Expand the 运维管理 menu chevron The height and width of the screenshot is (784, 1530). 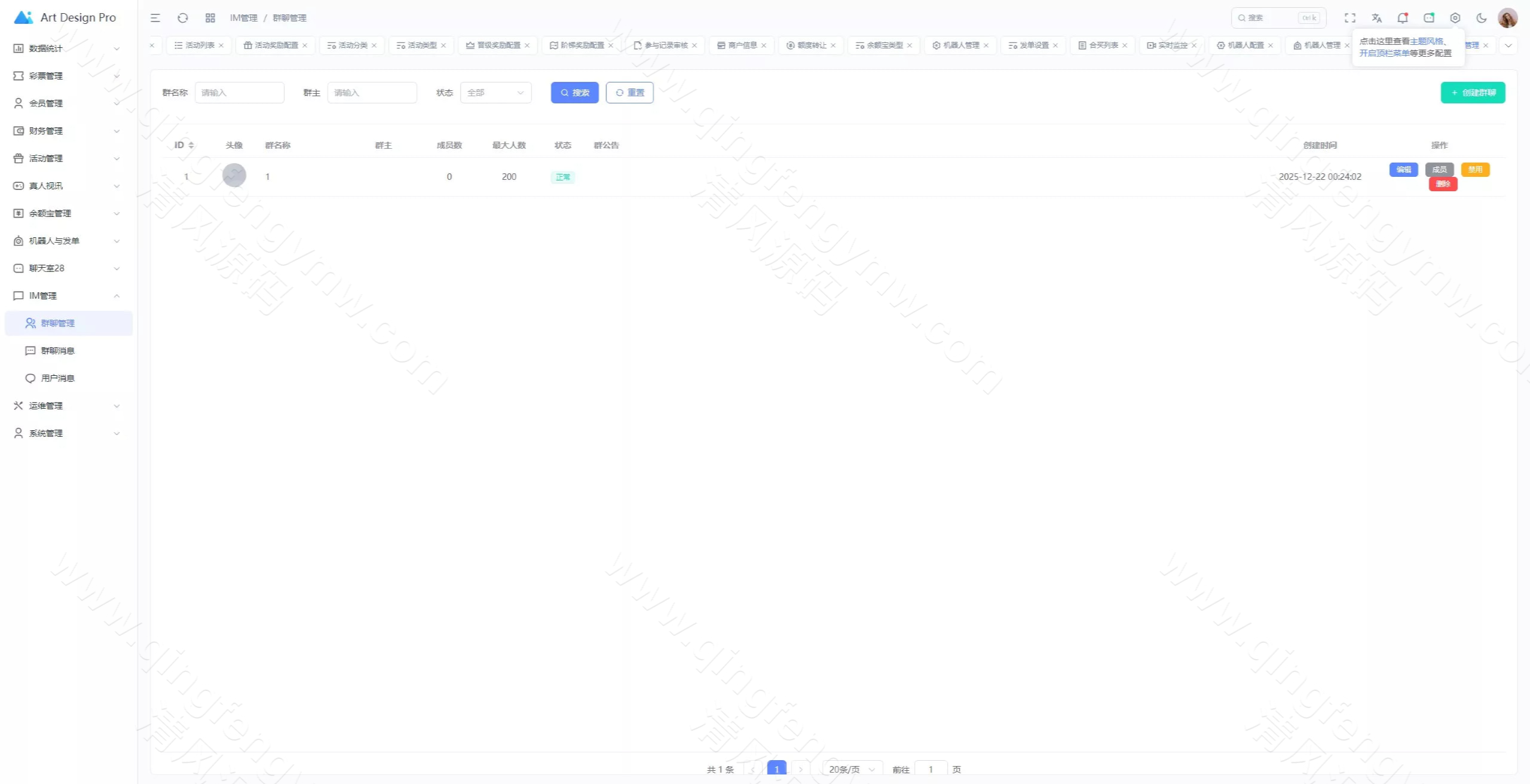tap(117, 406)
